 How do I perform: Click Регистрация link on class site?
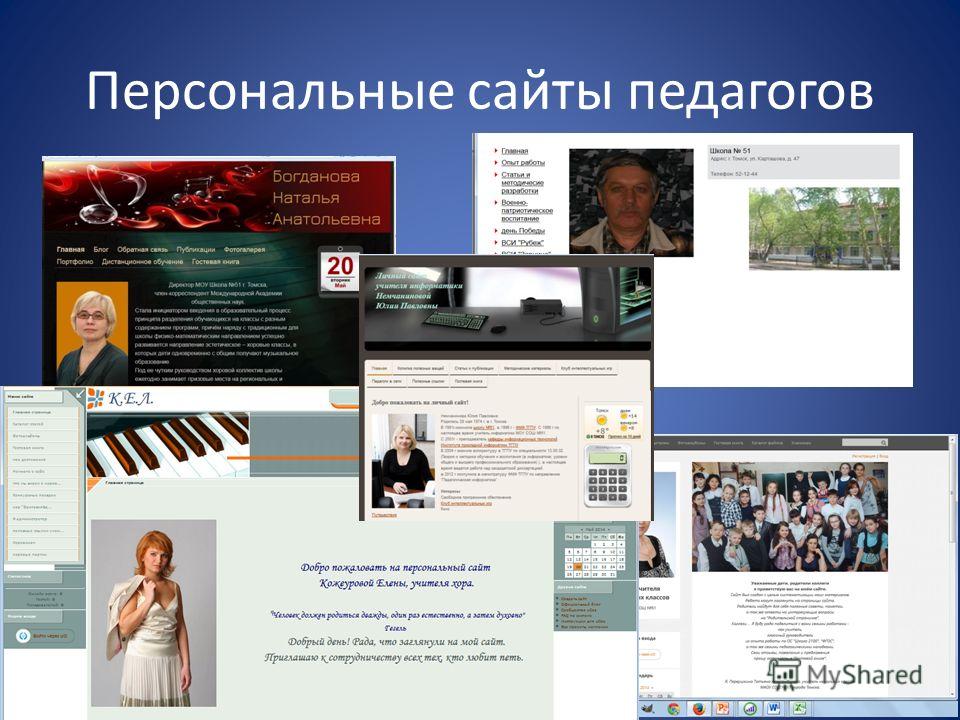pos(863,456)
